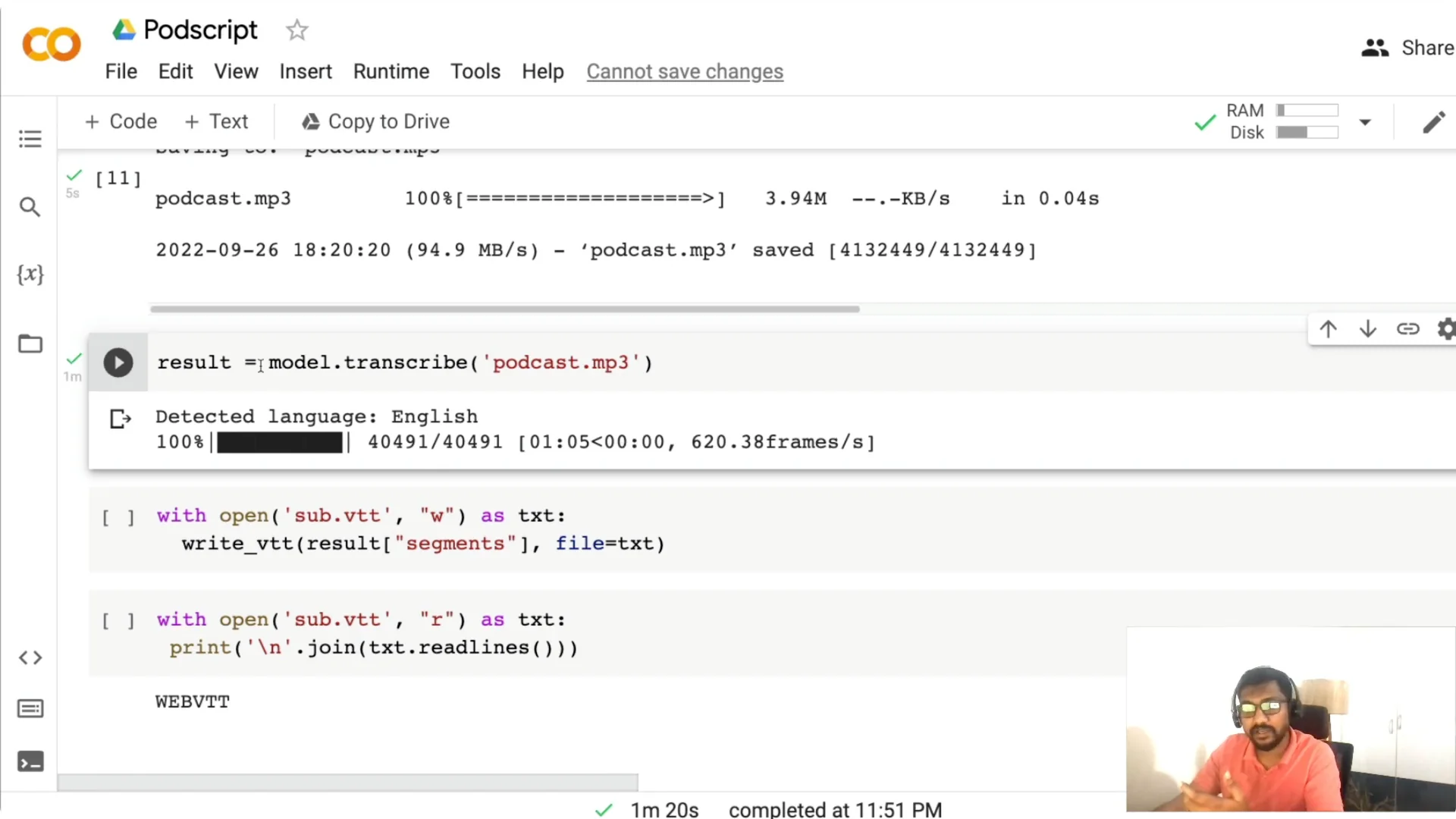Open the Files browser in the sidebar

pos(30,343)
